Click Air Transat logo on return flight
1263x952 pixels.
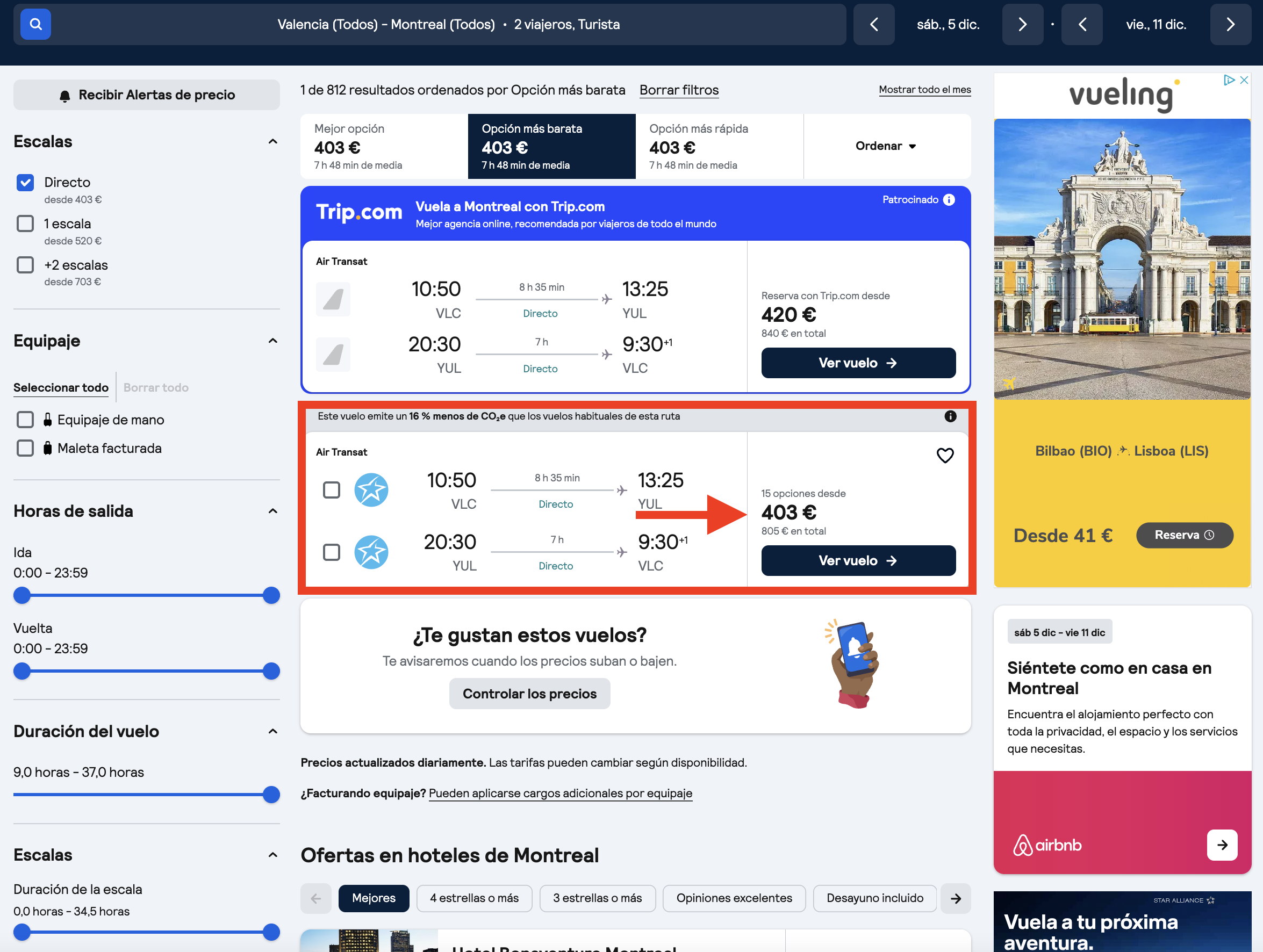(371, 552)
